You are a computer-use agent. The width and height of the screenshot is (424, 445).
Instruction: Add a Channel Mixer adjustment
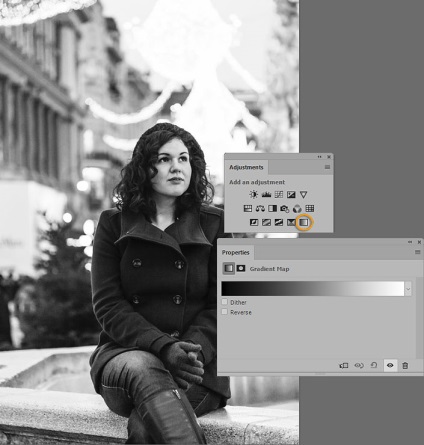(x=297, y=209)
